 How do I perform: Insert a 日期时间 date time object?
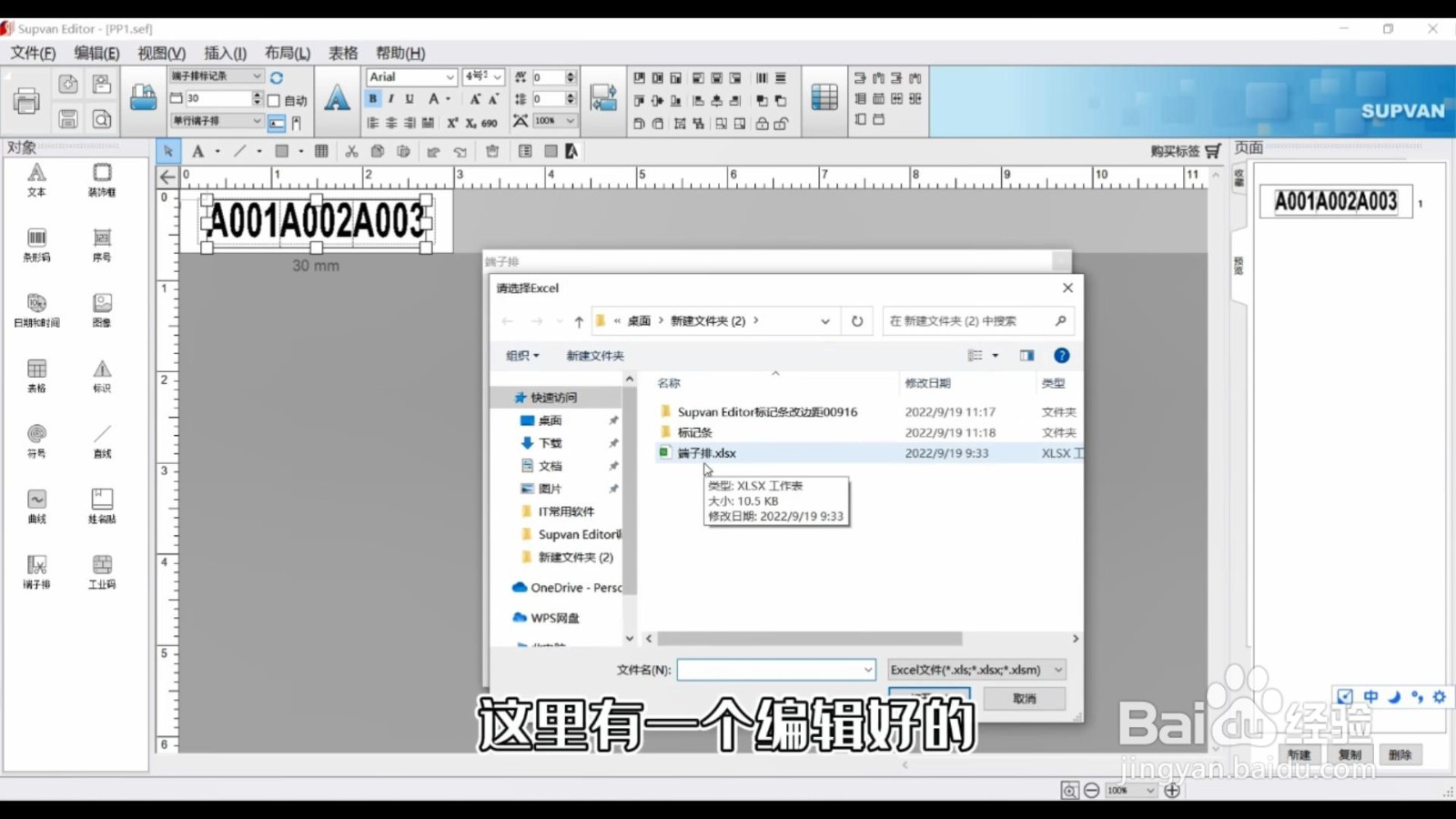pyautogui.click(x=36, y=311)
